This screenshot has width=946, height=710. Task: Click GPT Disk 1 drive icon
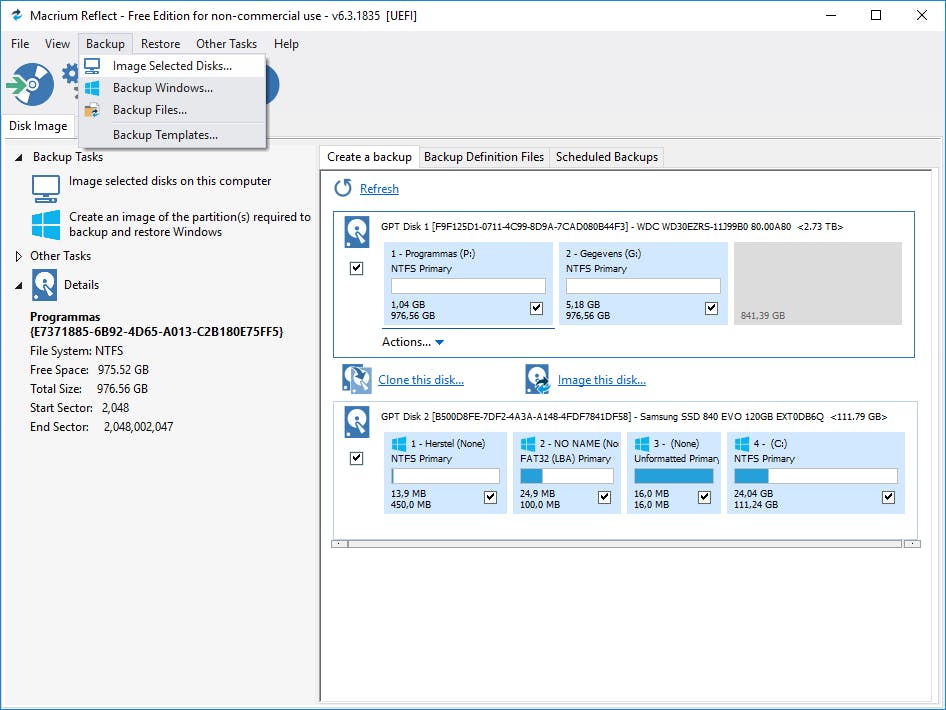357,232
